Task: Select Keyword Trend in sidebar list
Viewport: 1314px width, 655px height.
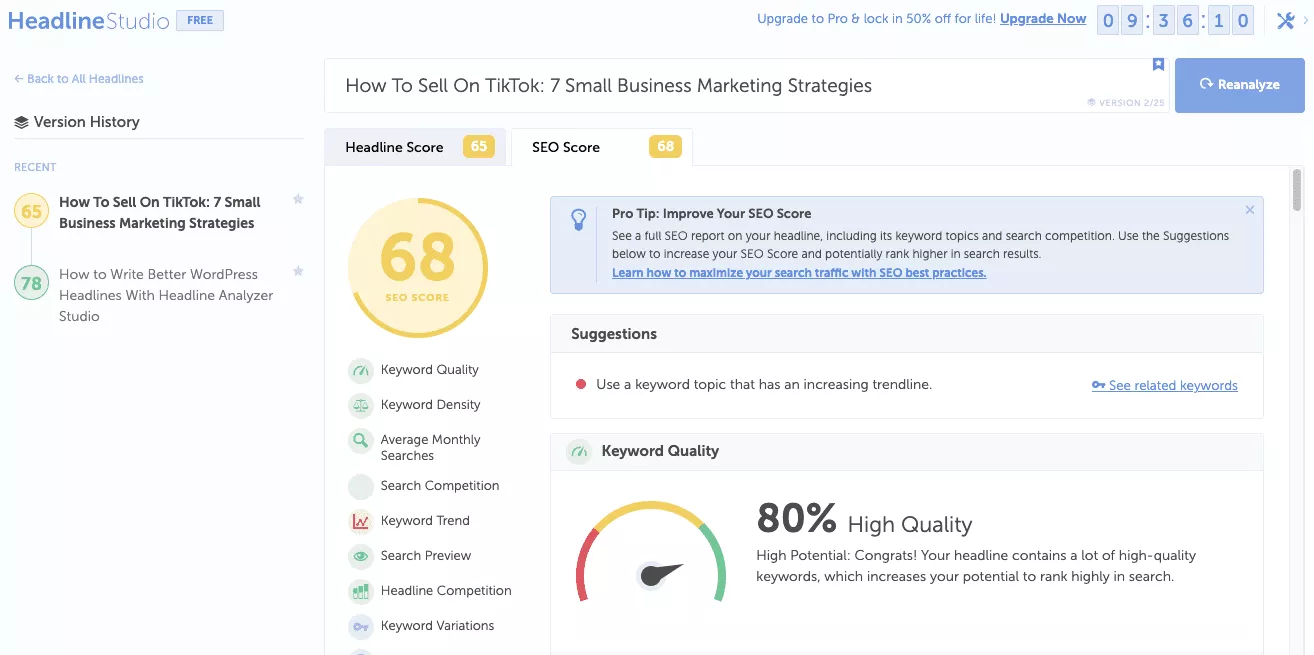Action: pyautogui.click(x=425, y=521)
